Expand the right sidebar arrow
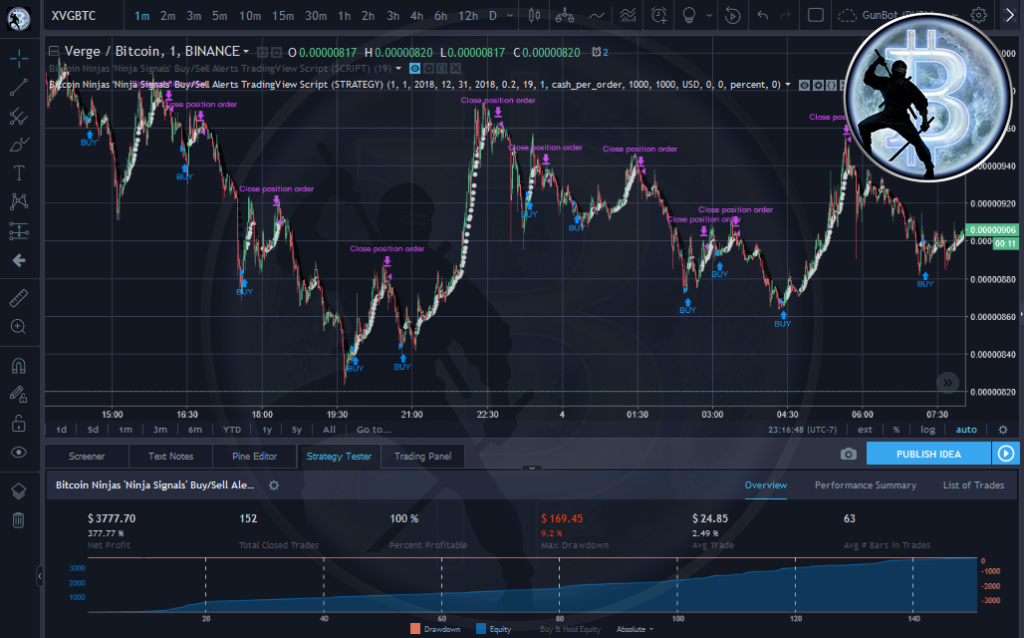 1010,15
